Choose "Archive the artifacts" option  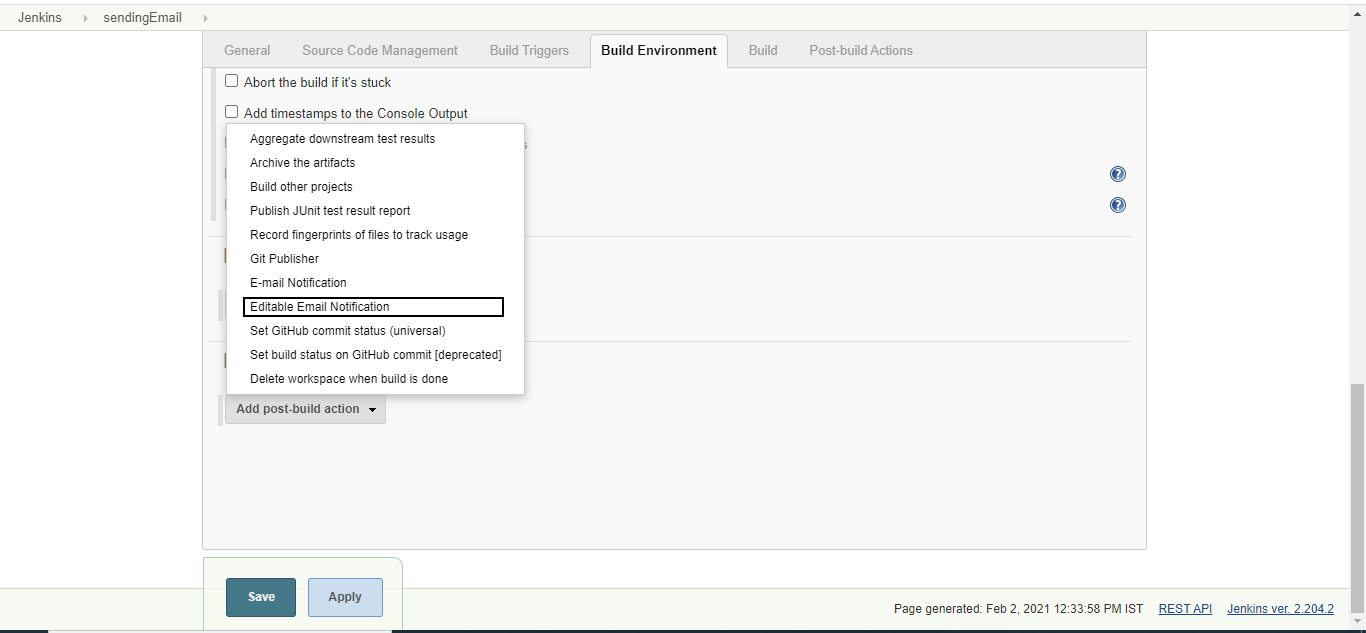(x=302, y=162)
